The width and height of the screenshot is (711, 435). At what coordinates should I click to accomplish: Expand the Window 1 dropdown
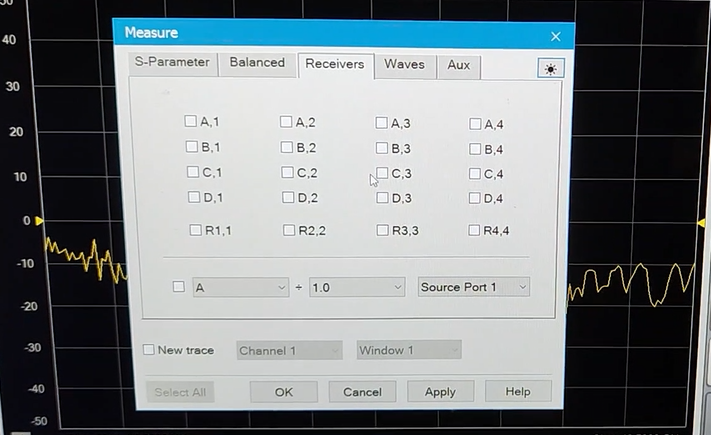click(x=409, y=350)
